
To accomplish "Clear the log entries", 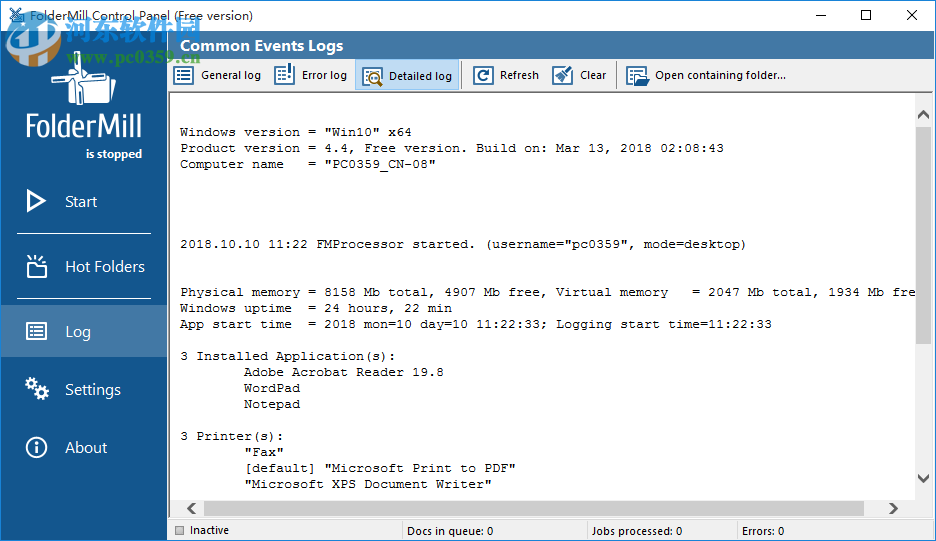I will pyautogui.click(x=579, y=75).
